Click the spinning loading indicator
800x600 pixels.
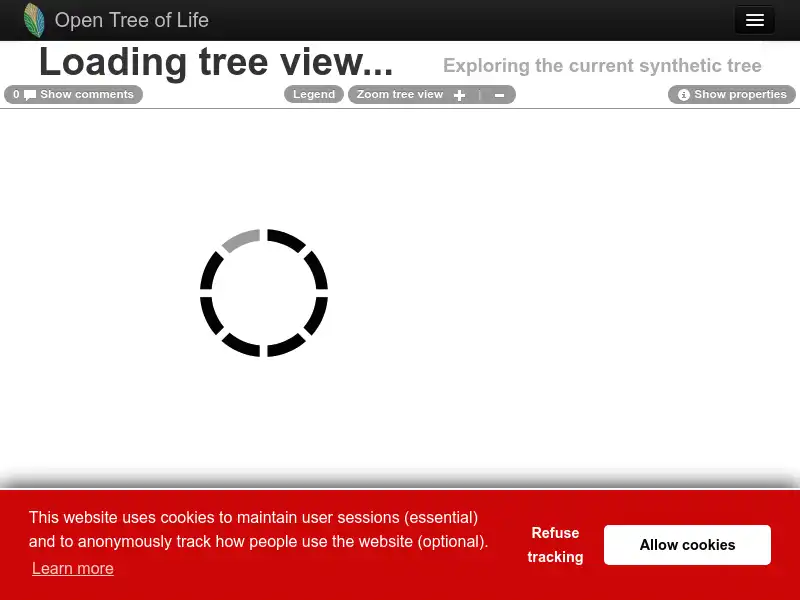pyautogui.click(x=264, y=293)
